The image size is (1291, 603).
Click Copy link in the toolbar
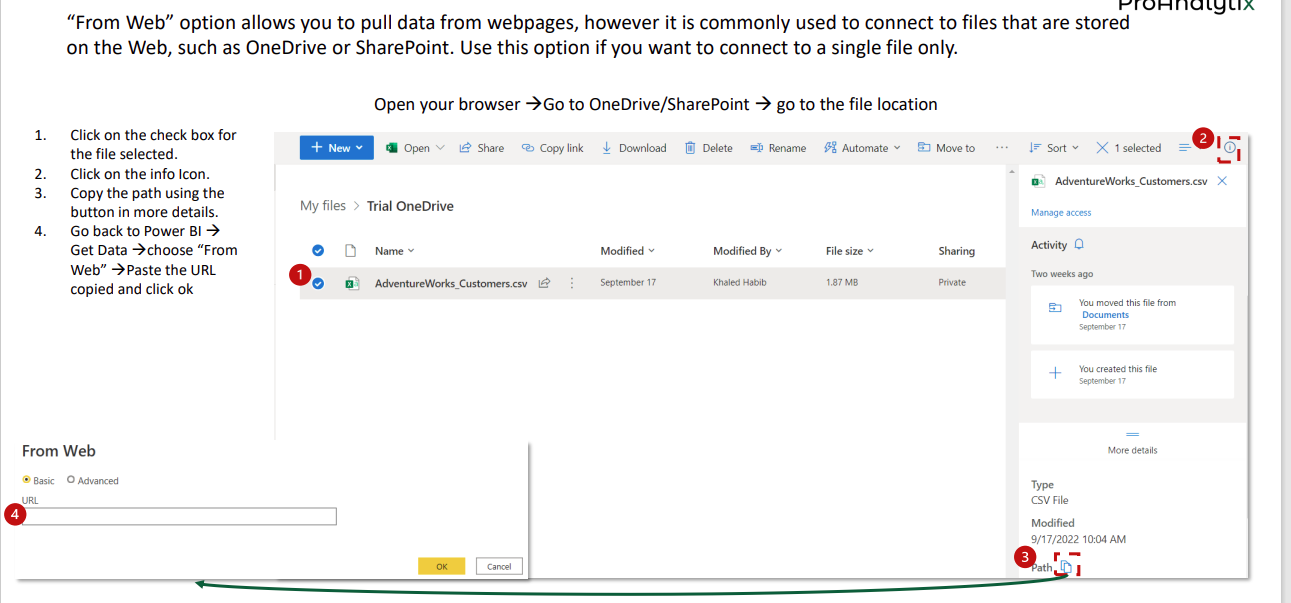coord(552,148)
